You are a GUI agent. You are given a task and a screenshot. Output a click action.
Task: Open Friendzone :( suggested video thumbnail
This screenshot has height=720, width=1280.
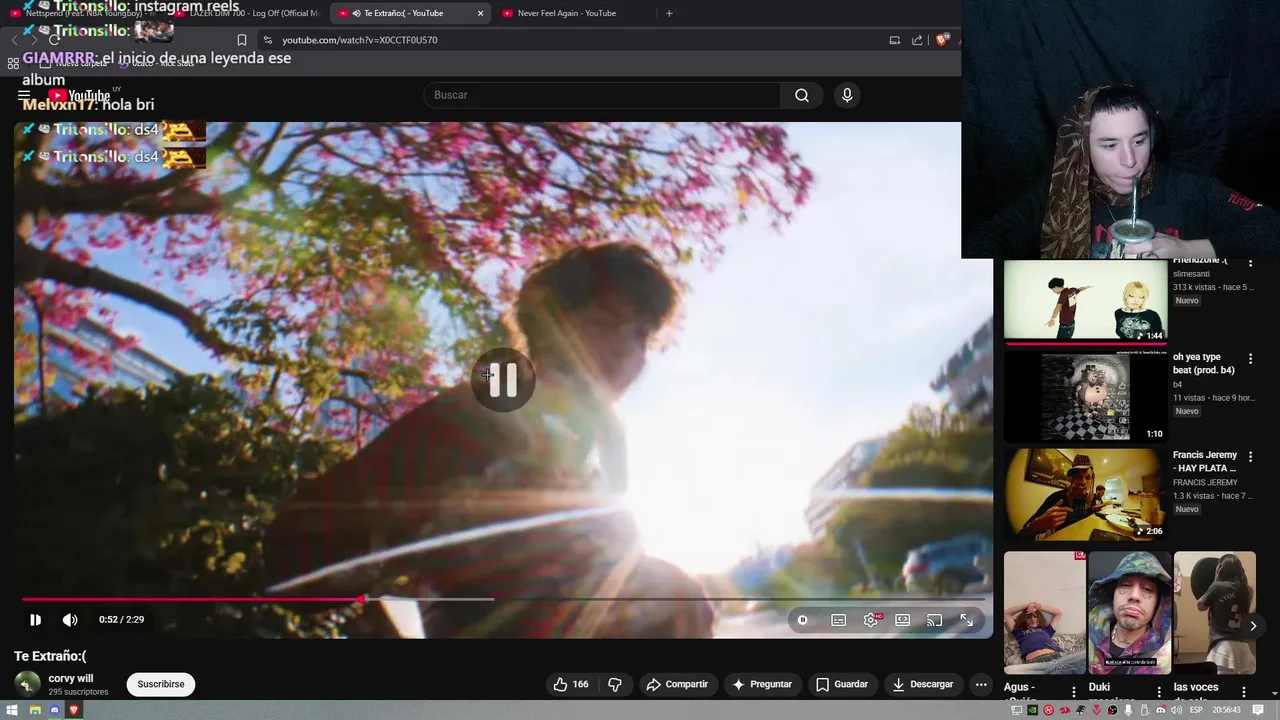coord(1085,300)
